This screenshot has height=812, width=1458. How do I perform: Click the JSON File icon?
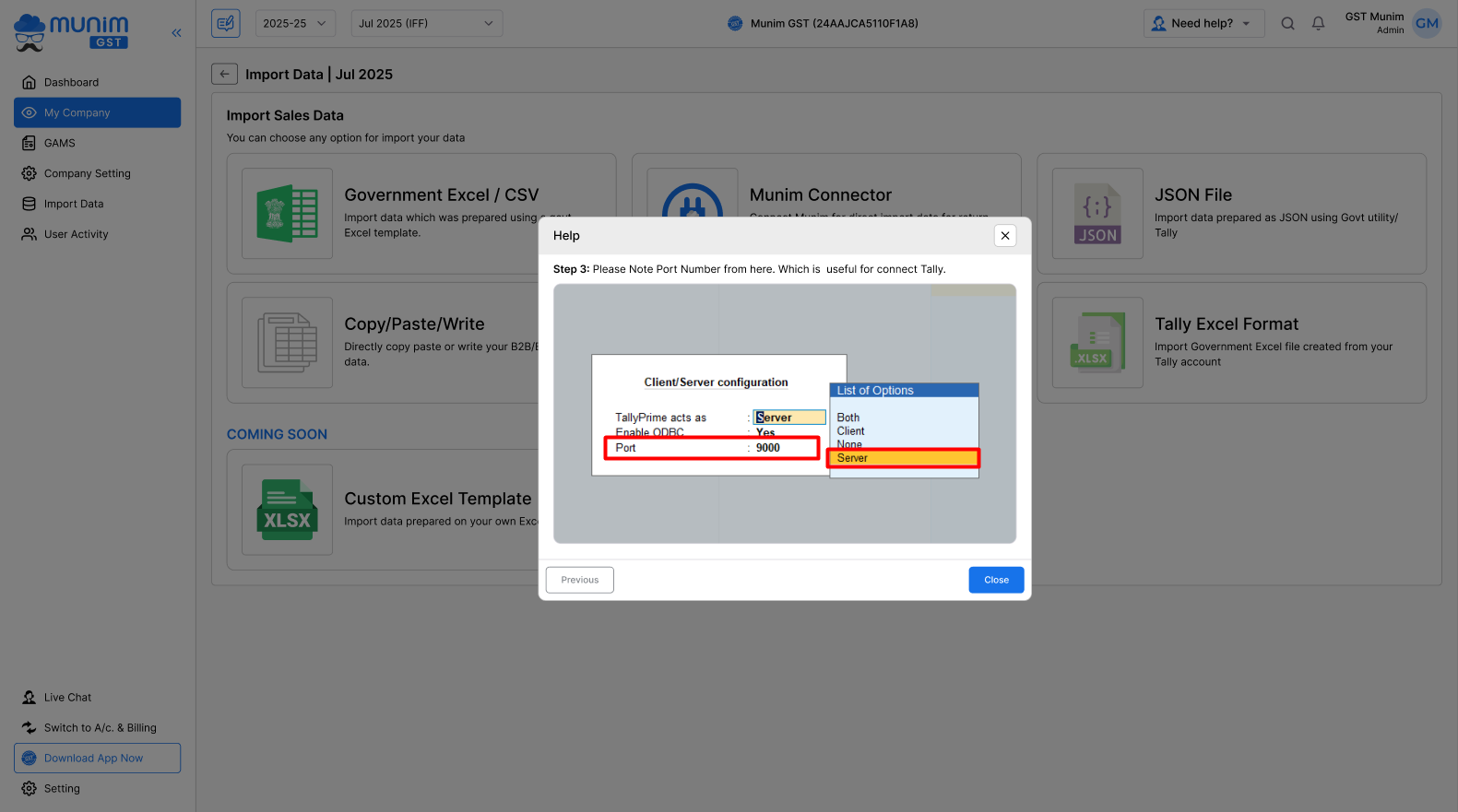pos(1097,213)
